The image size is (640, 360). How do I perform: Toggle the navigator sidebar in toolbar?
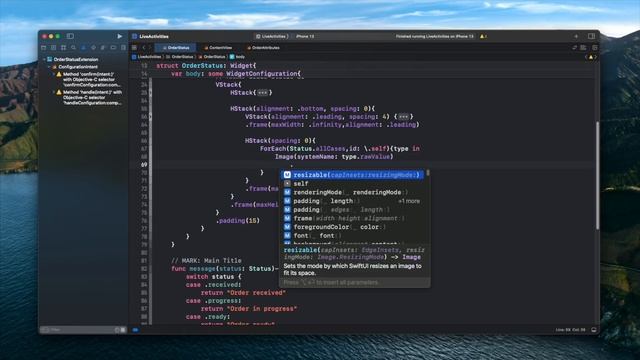pyautogui.click(x=70, y=36)
